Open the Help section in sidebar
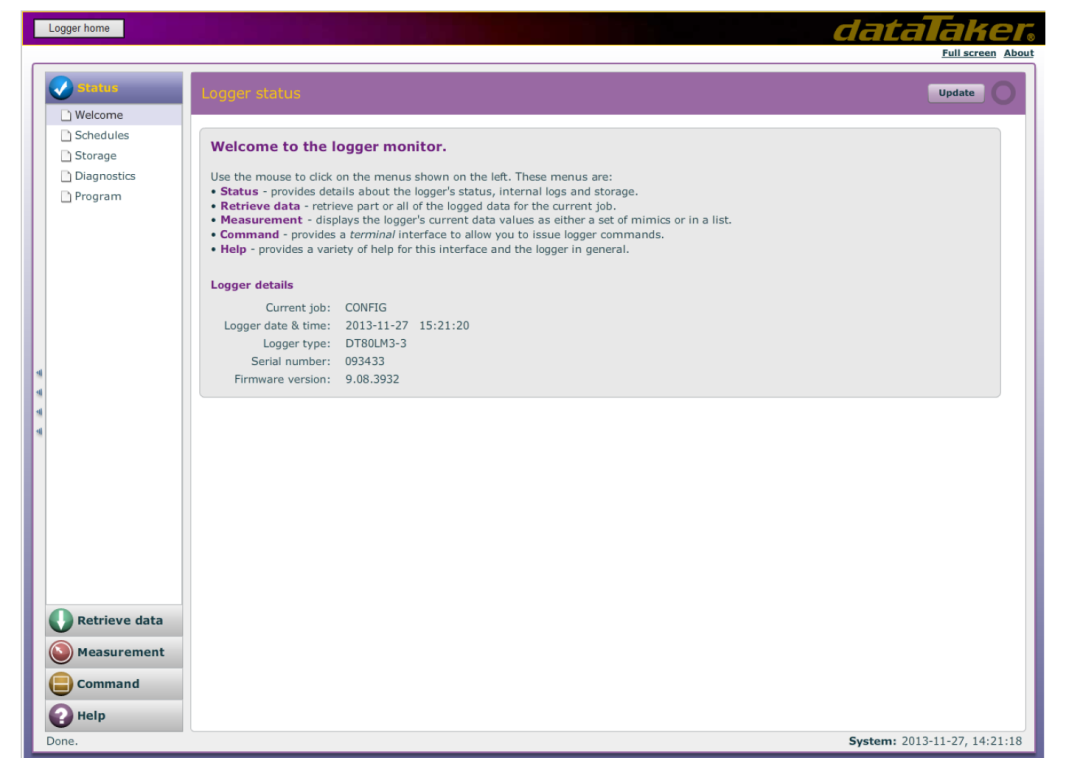1080x772 pixels. pos(91,716)
